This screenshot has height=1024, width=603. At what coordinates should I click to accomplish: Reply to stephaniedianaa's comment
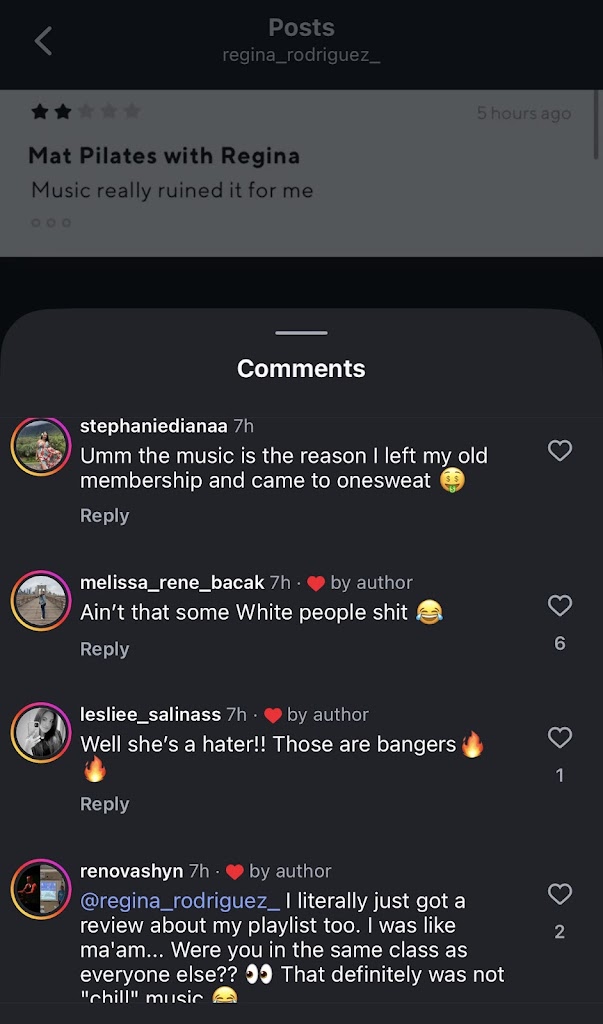coord(104,516)
